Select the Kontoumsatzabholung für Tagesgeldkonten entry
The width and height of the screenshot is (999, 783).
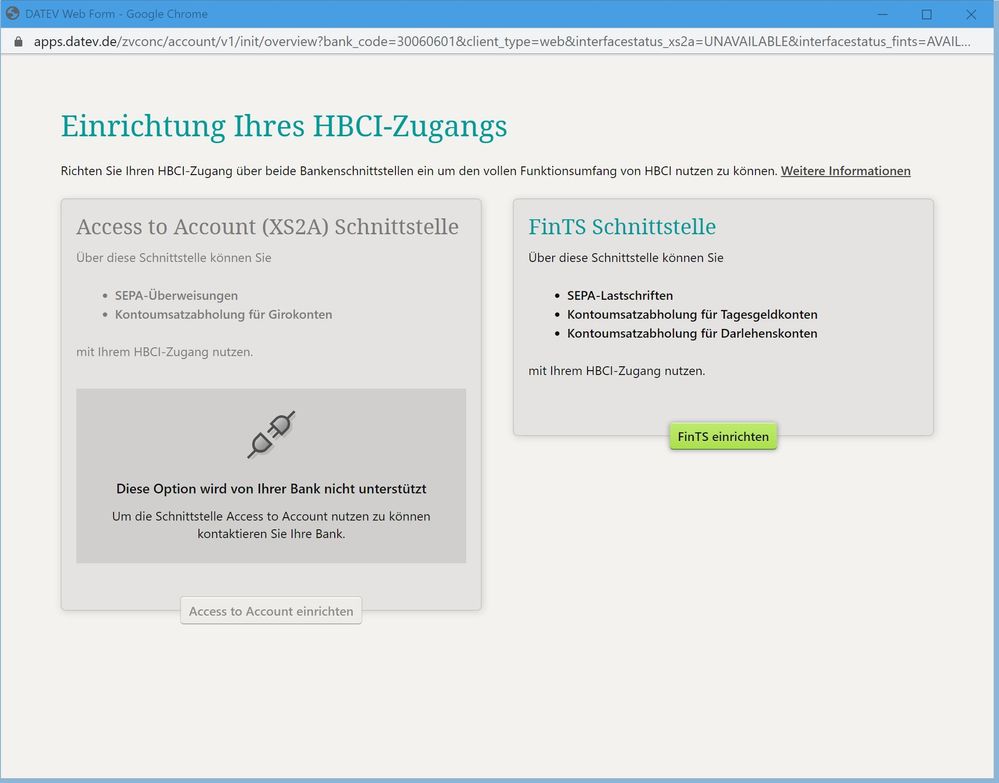[692, 314]
